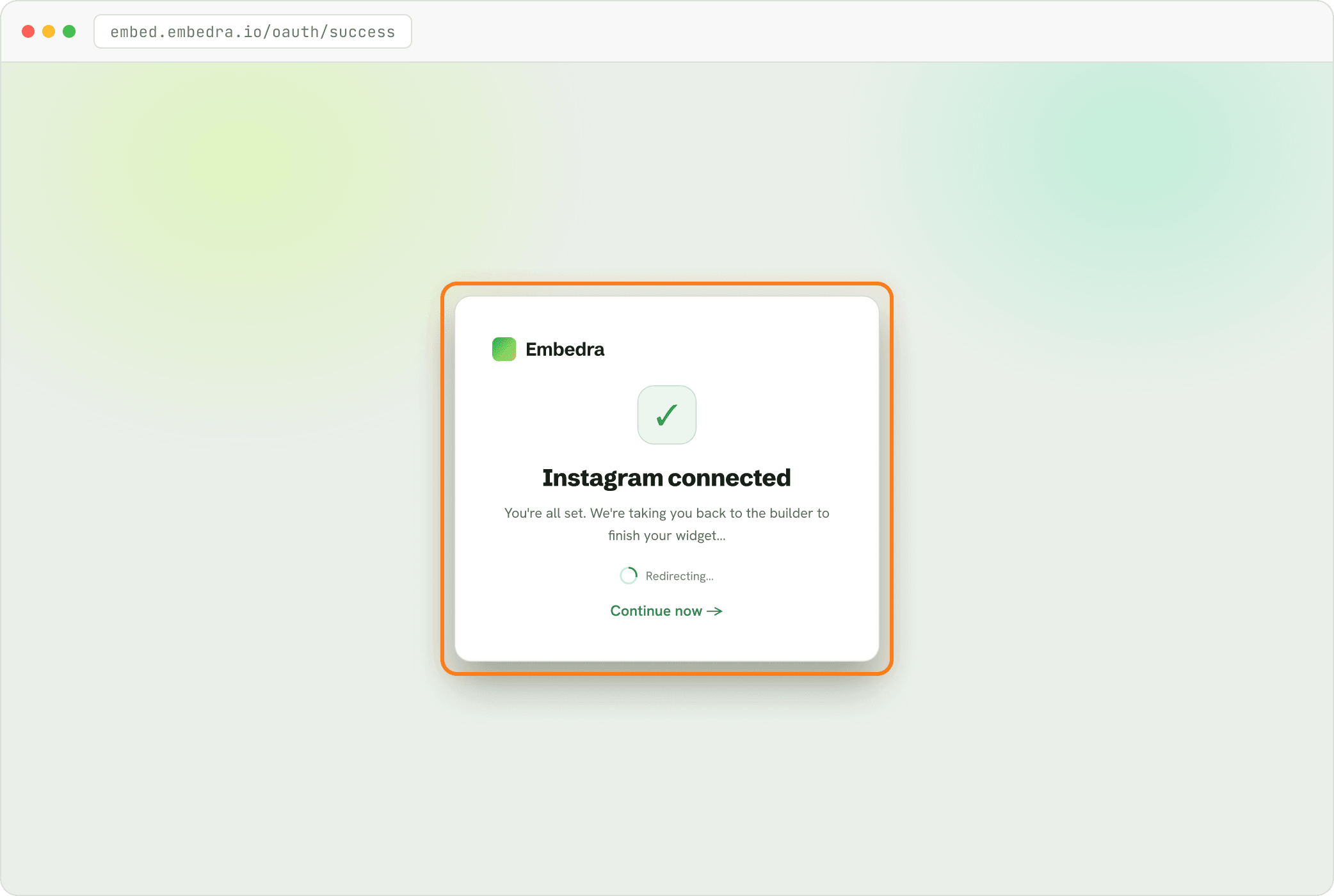This screenshot has height=896, width=1334.
Task: Minimize the window with the yellow button
Action: tap(49, 31)
